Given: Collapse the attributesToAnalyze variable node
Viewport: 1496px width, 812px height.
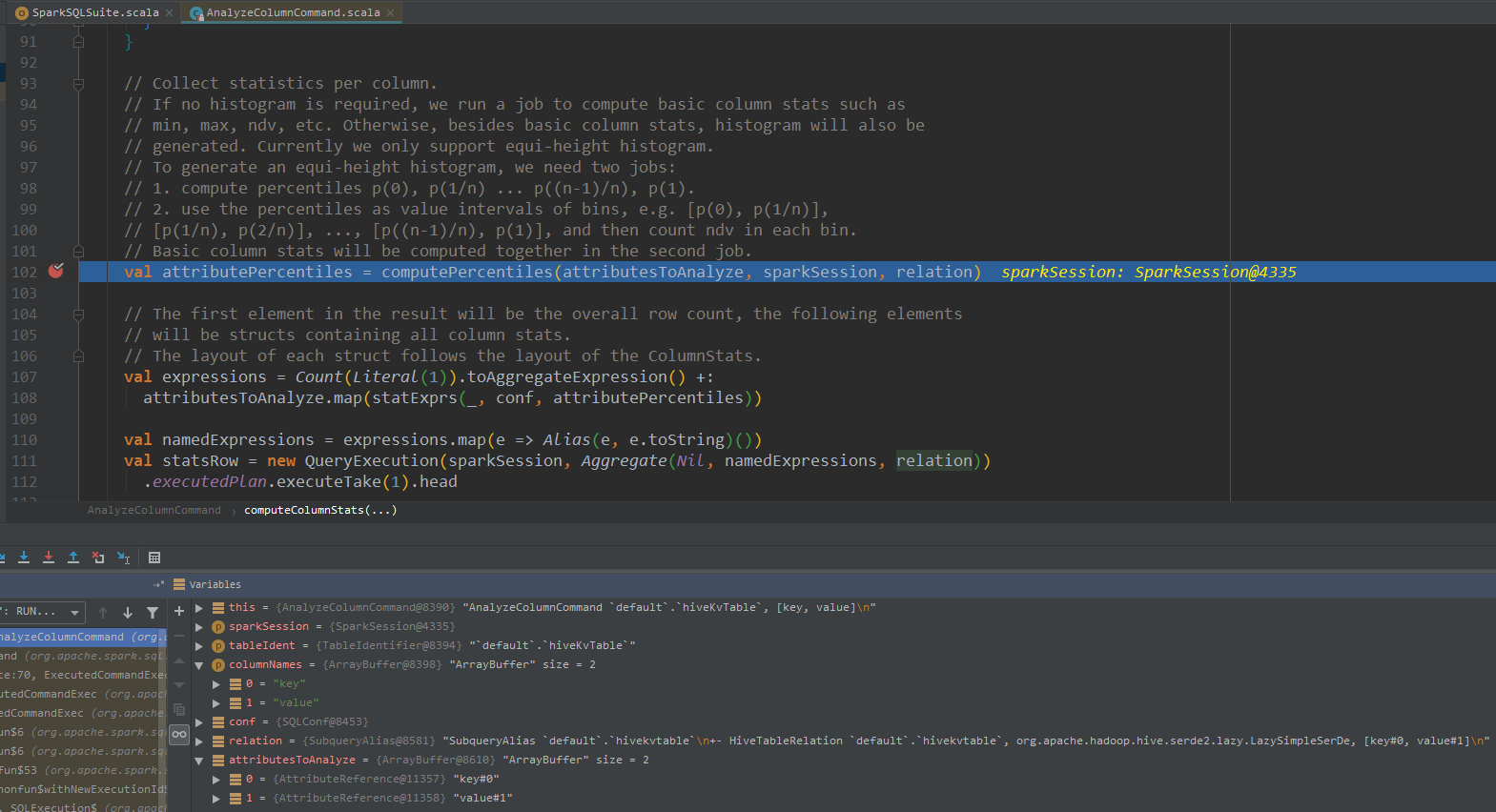Looking at the screenshot, I should pos(199,761).
